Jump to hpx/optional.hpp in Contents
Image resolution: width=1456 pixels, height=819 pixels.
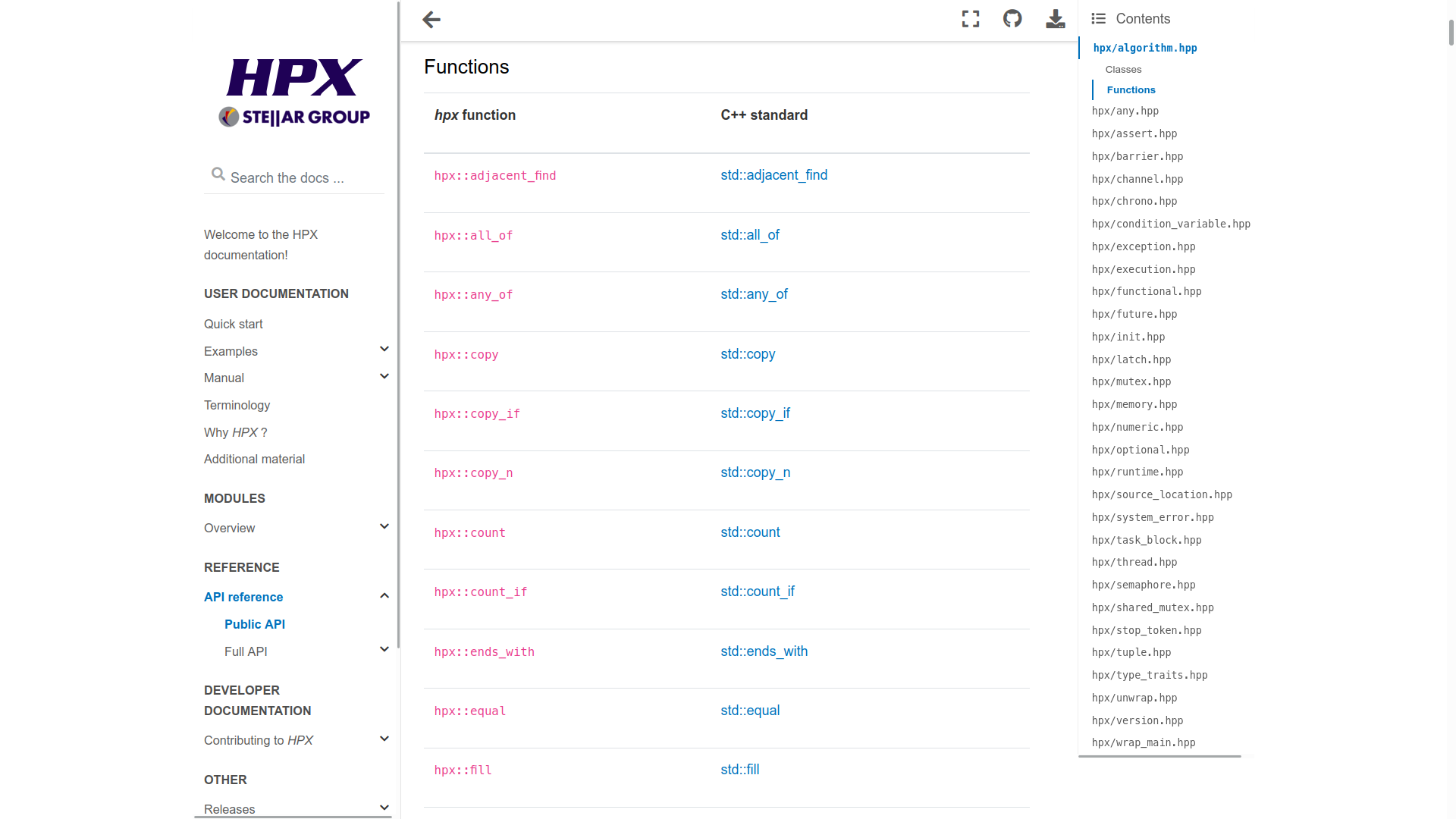[x=1141, y=450]
